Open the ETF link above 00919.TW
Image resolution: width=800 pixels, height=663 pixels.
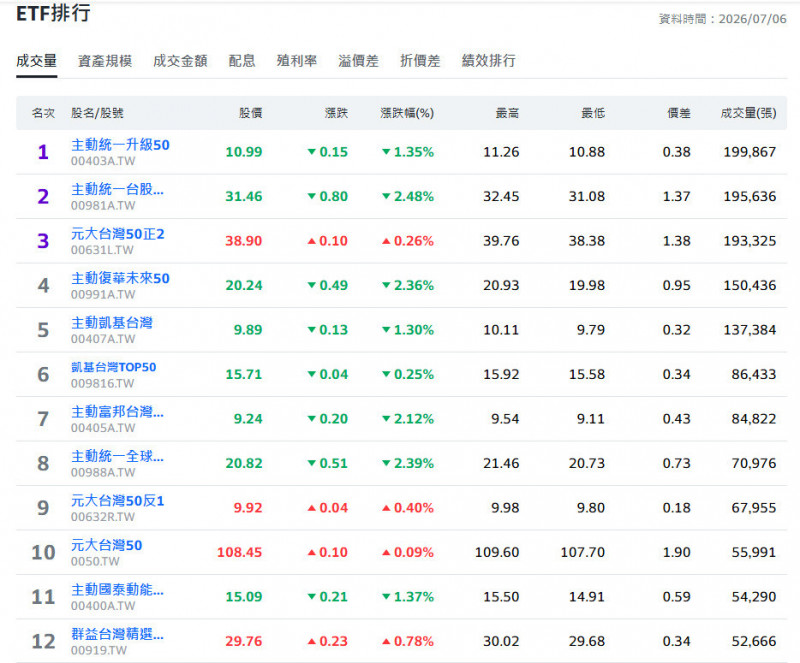click(117, 634)
